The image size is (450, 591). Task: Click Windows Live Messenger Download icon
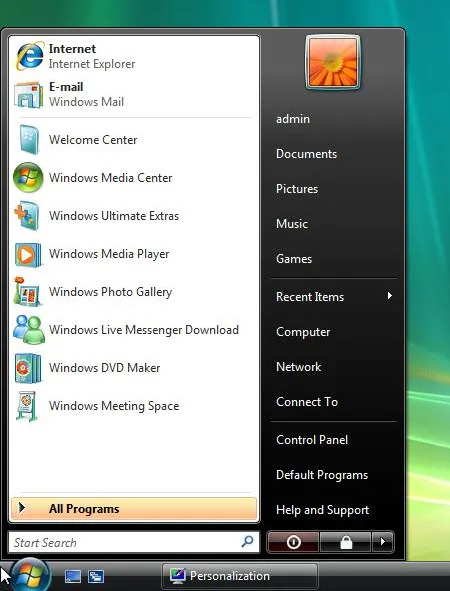29,329
